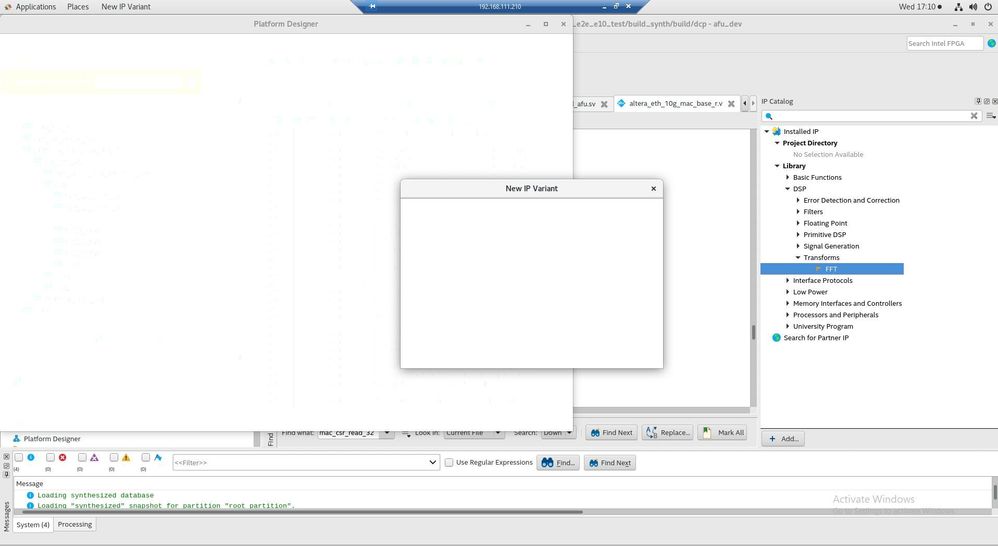Viewport: 998px width, 546px height.
Task: Switch to the System (4) tab
Action: point(33,525)
